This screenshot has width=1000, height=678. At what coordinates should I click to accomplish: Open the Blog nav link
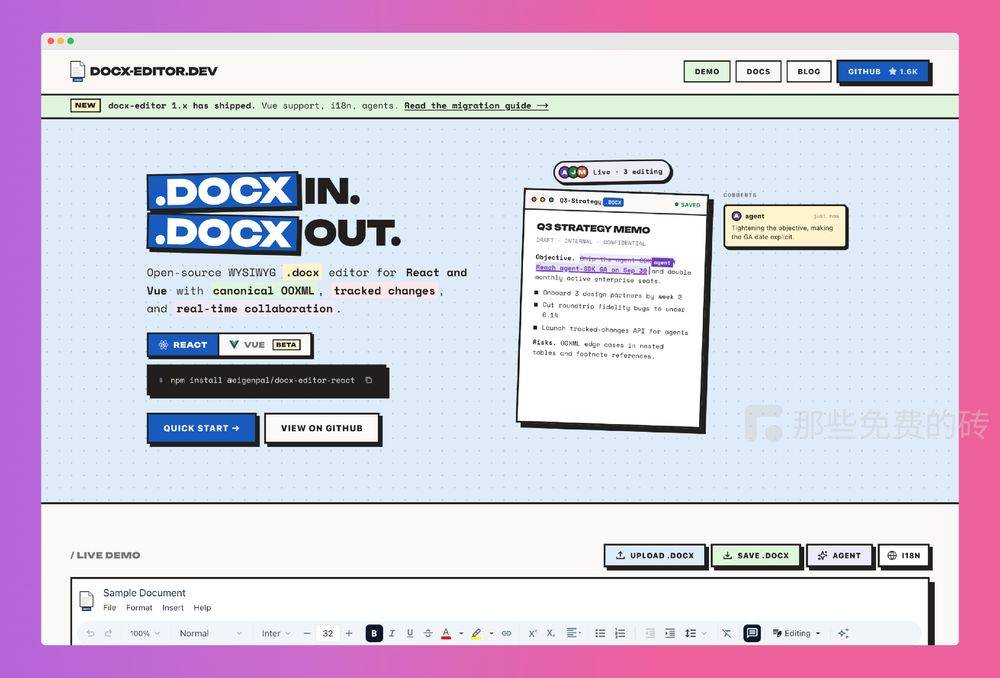click(809, 71)
